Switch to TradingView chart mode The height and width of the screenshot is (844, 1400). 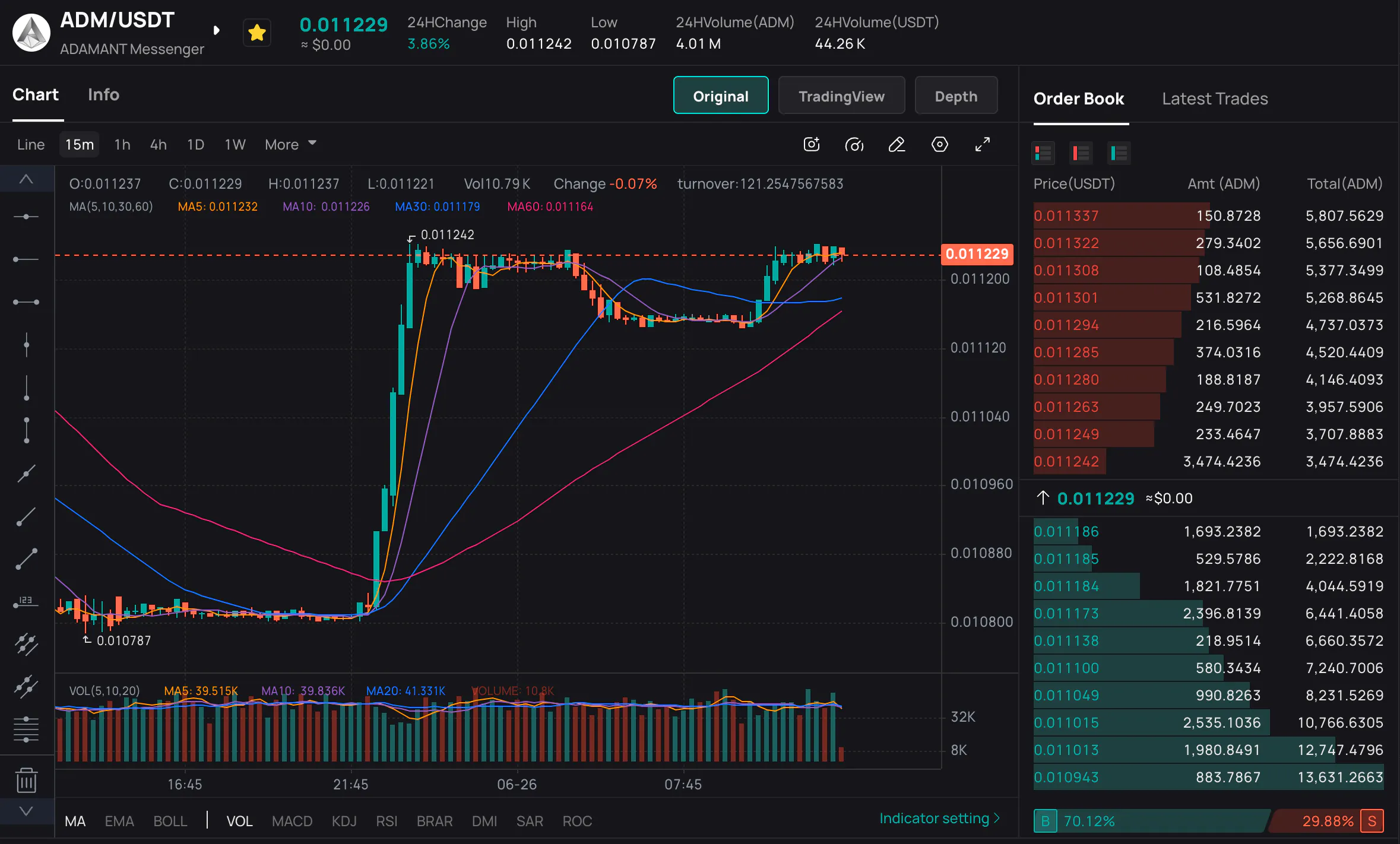(x=841, y=96)
